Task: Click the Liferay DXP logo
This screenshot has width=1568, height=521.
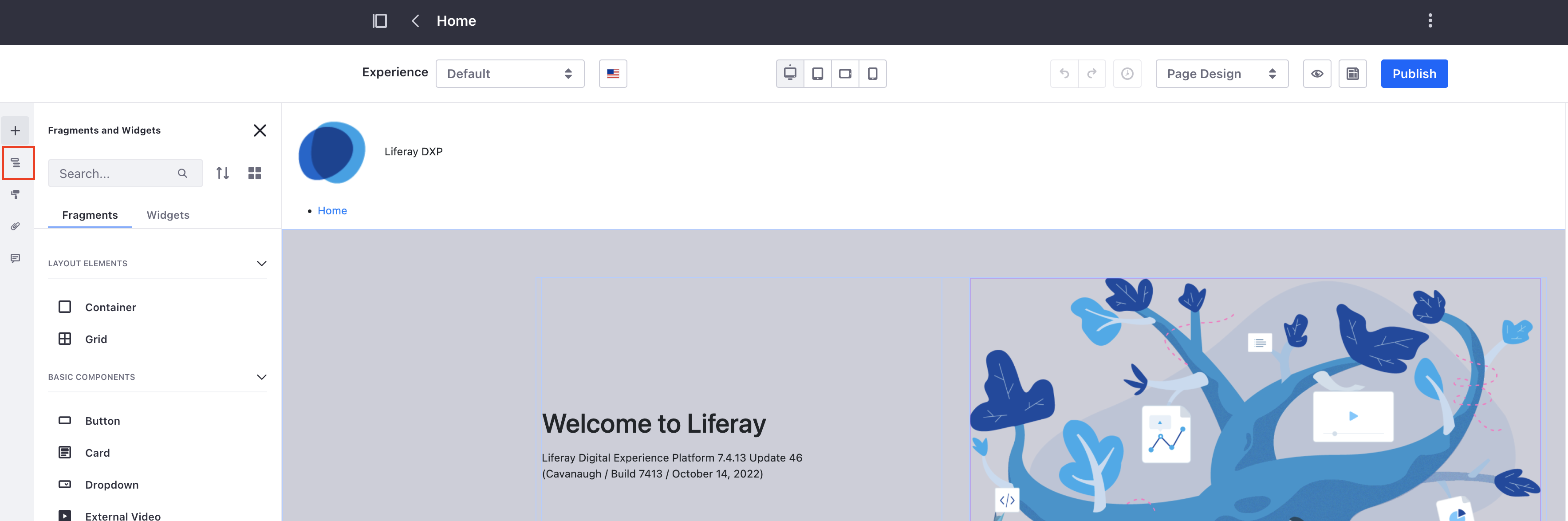Action: [332, 152]
